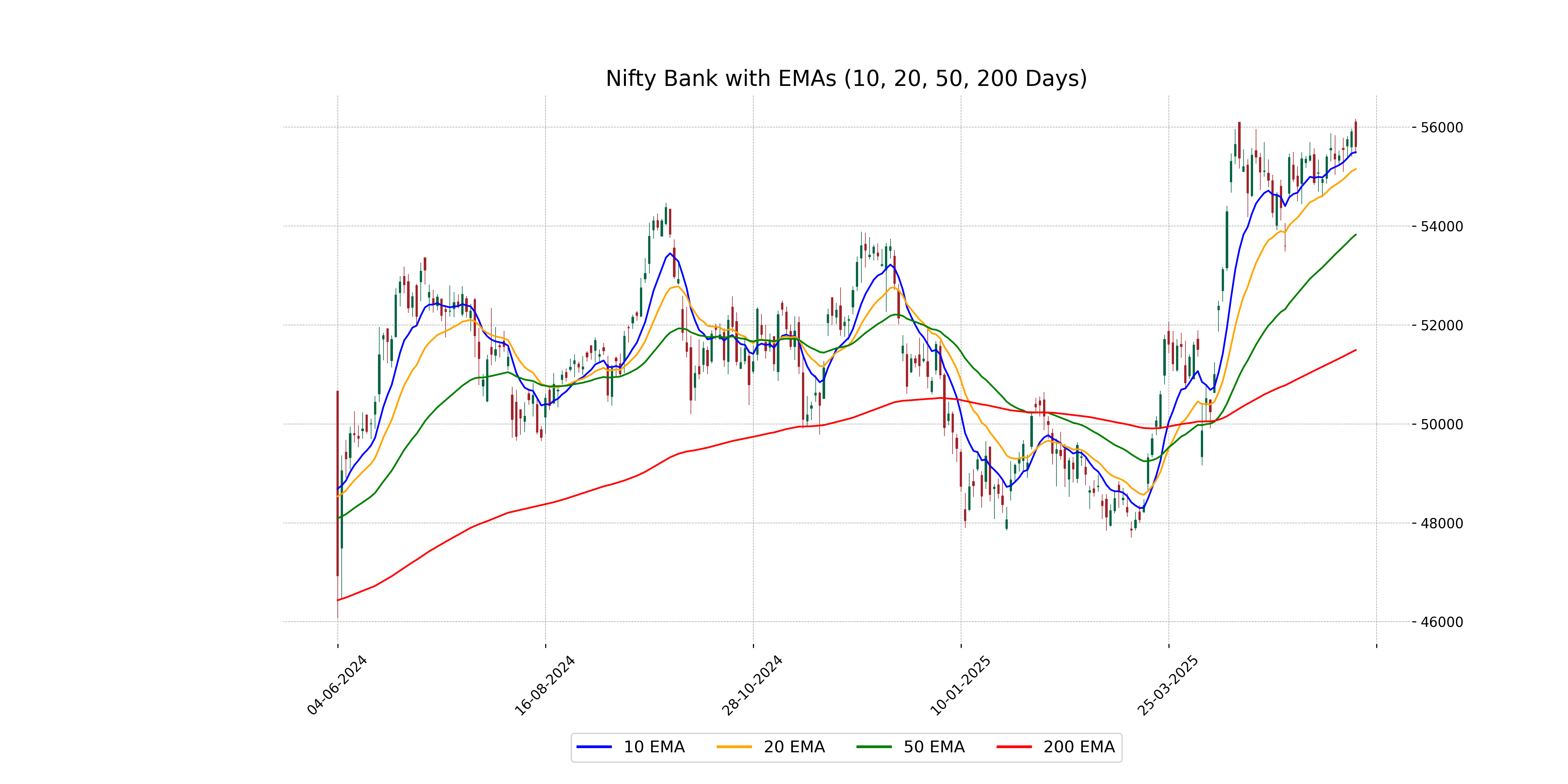Click the 25-03-2025 x-axis date label
The width and height of the screenshot is (1568, 784).
click(1168, 685)
